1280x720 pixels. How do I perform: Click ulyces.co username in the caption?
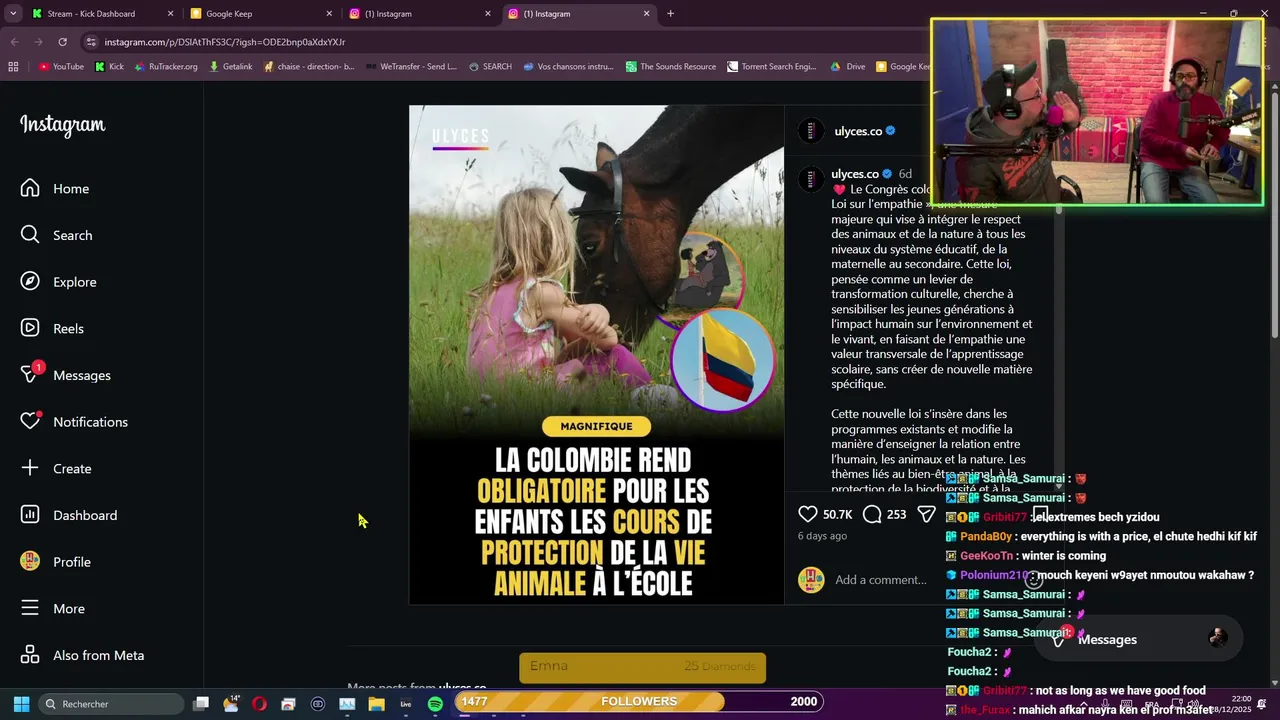click(855, 174)
